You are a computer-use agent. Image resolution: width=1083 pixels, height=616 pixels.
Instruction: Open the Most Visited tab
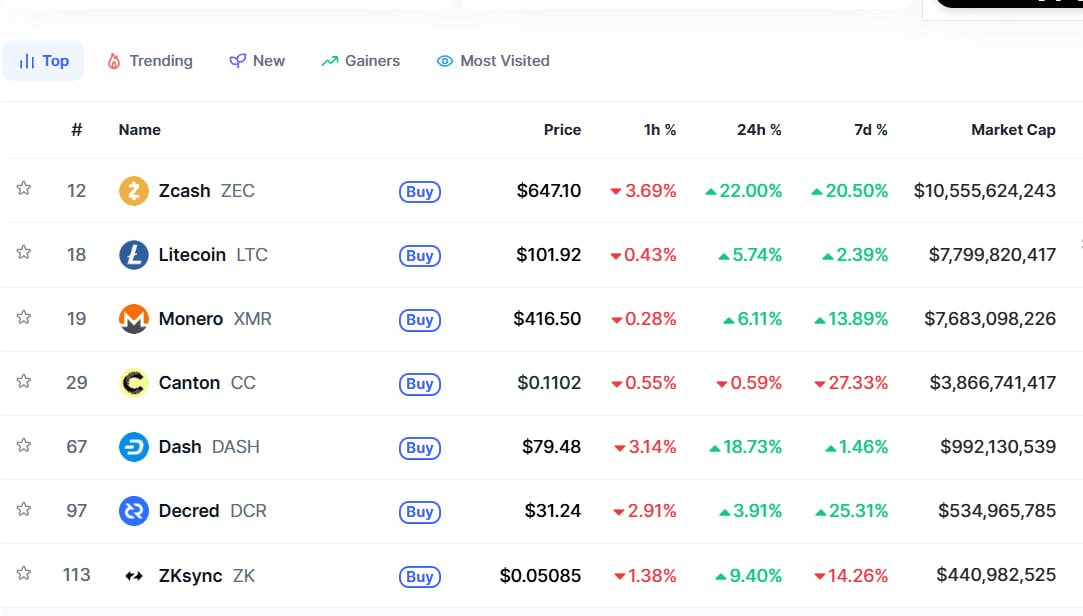point(493,61)
